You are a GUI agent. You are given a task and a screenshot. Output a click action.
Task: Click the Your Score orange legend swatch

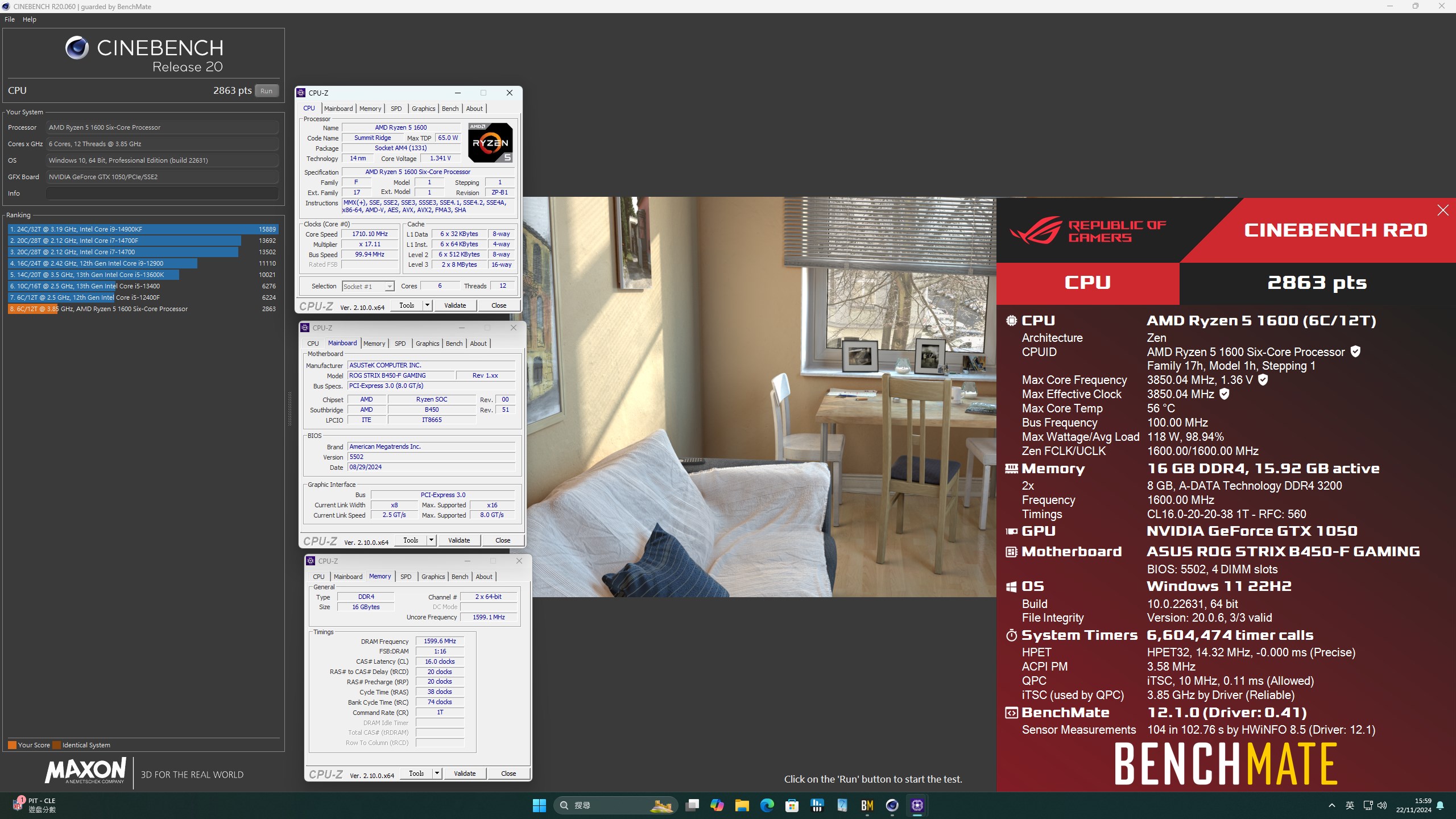[12, 745]
